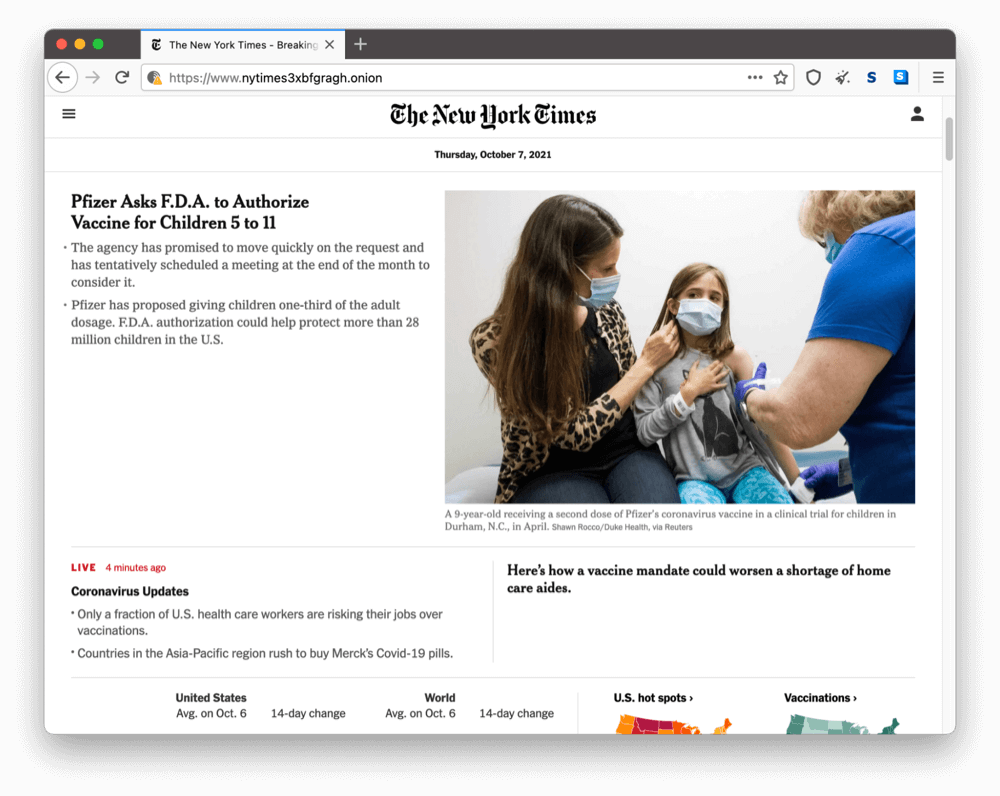Open the Tor security level shield
This screenshot has width=1000, height=796.
(x=813, y=77)
